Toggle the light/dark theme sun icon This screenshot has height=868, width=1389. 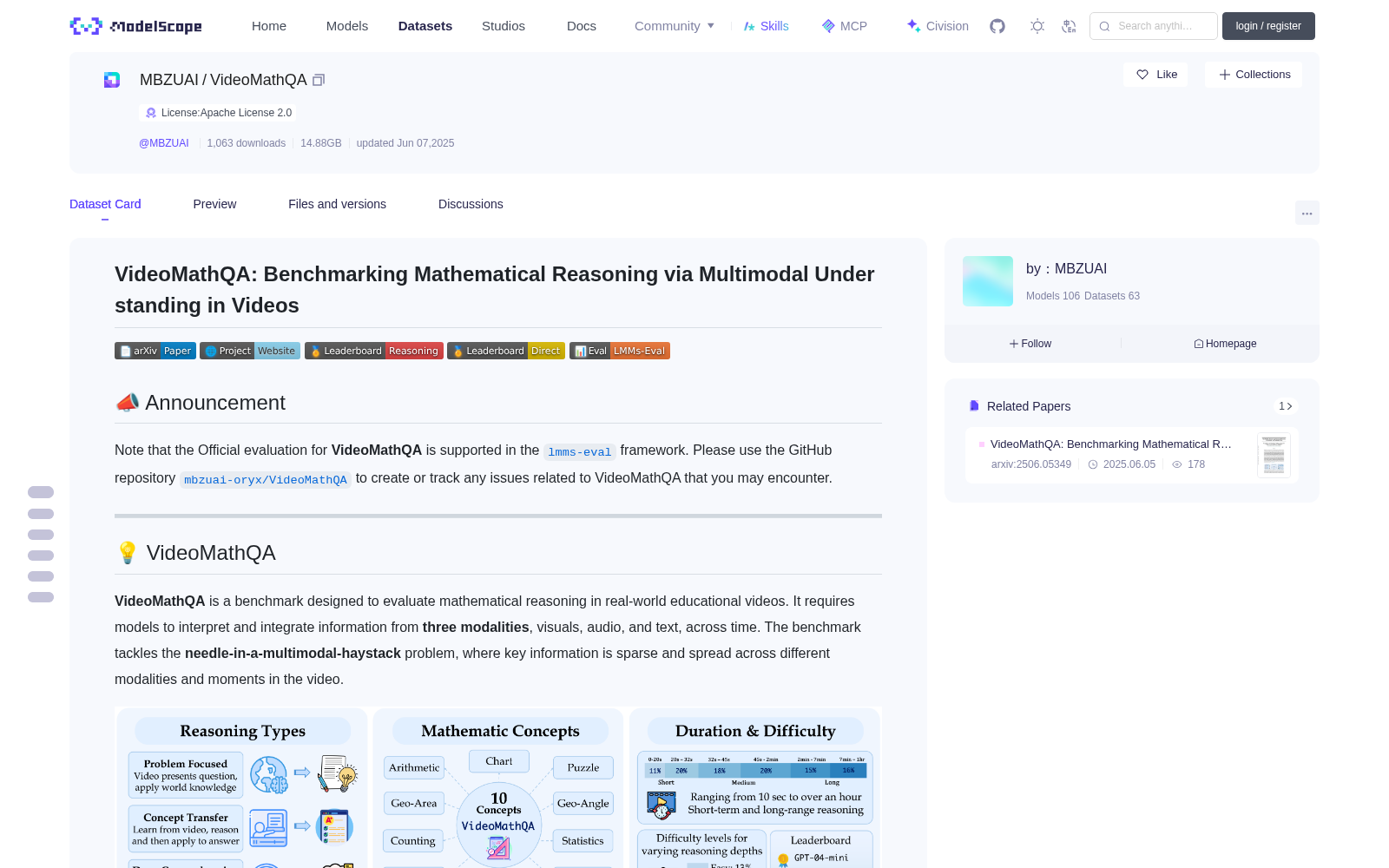tap(1037, 26)
